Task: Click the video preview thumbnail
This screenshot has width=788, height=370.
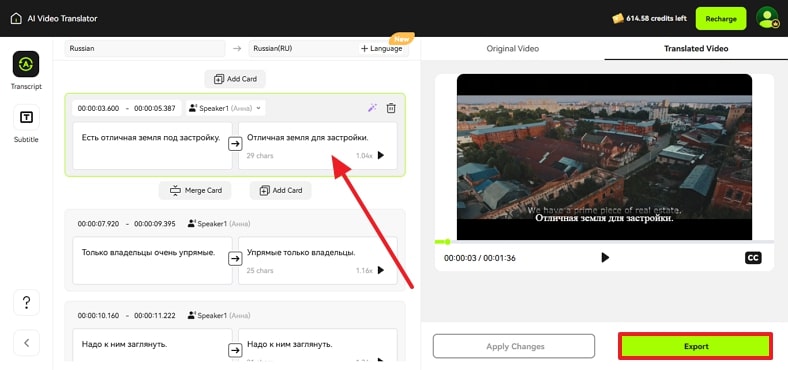Action: point(604,157)
